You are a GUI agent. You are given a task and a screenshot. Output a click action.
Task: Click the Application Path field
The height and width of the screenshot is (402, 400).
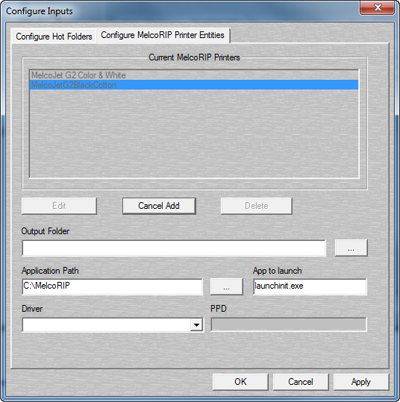(112, 287)
